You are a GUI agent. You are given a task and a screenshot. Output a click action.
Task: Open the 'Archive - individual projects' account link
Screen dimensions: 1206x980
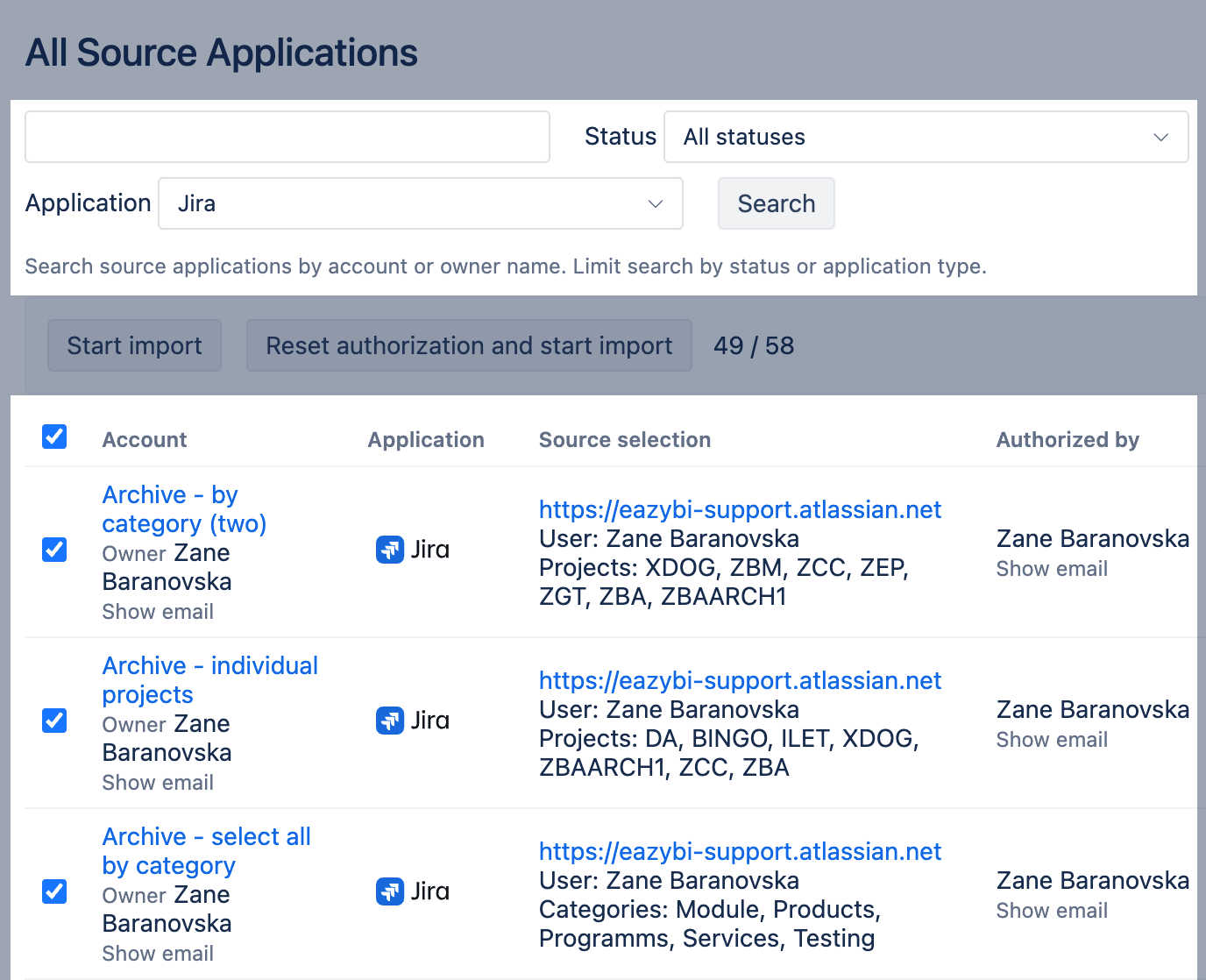pyautogui.click(x=210, y=680)
